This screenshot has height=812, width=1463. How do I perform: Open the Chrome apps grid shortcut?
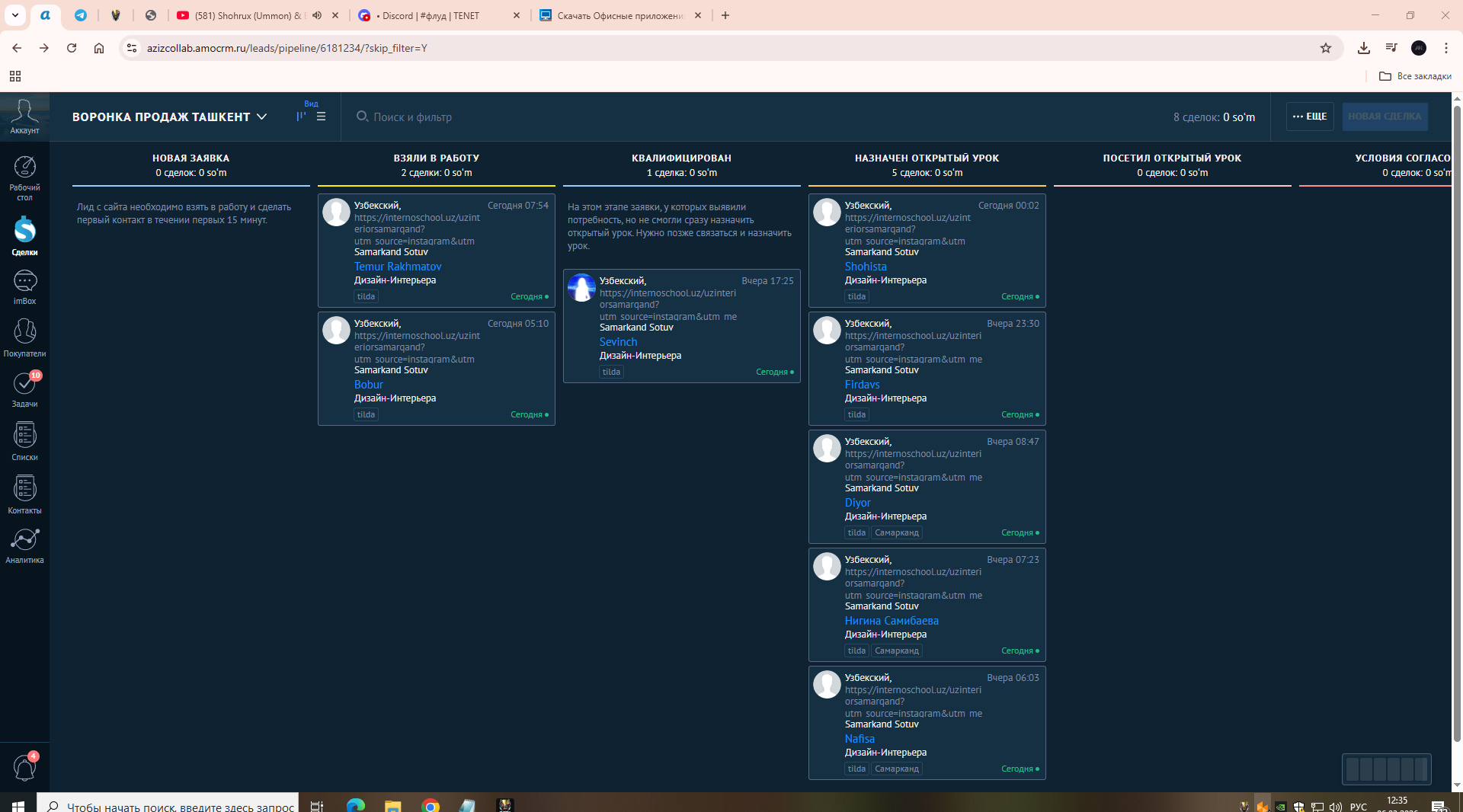[x=15, y=76]
